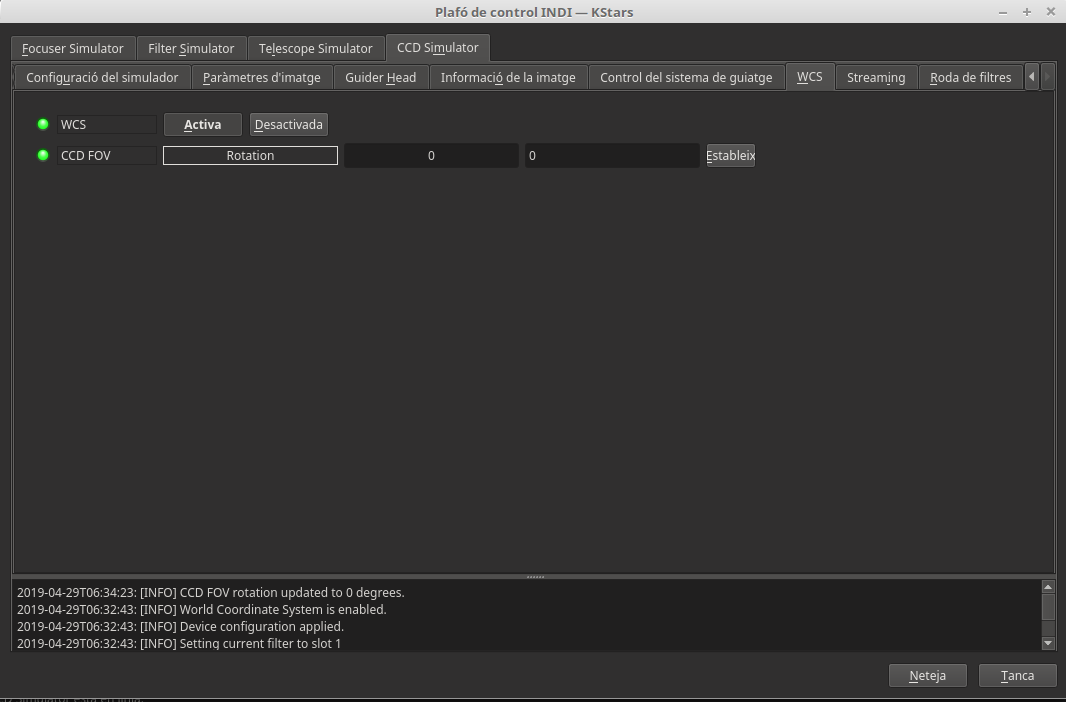Maximize the KStars INDI window
The image size is (1066, 702).
coord(1027,12)
